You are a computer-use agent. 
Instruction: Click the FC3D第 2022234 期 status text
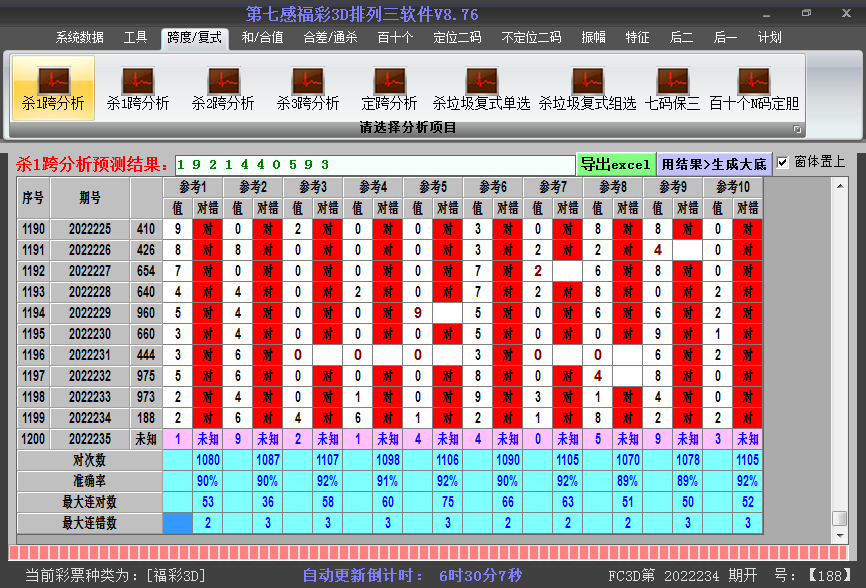(683, 576)
